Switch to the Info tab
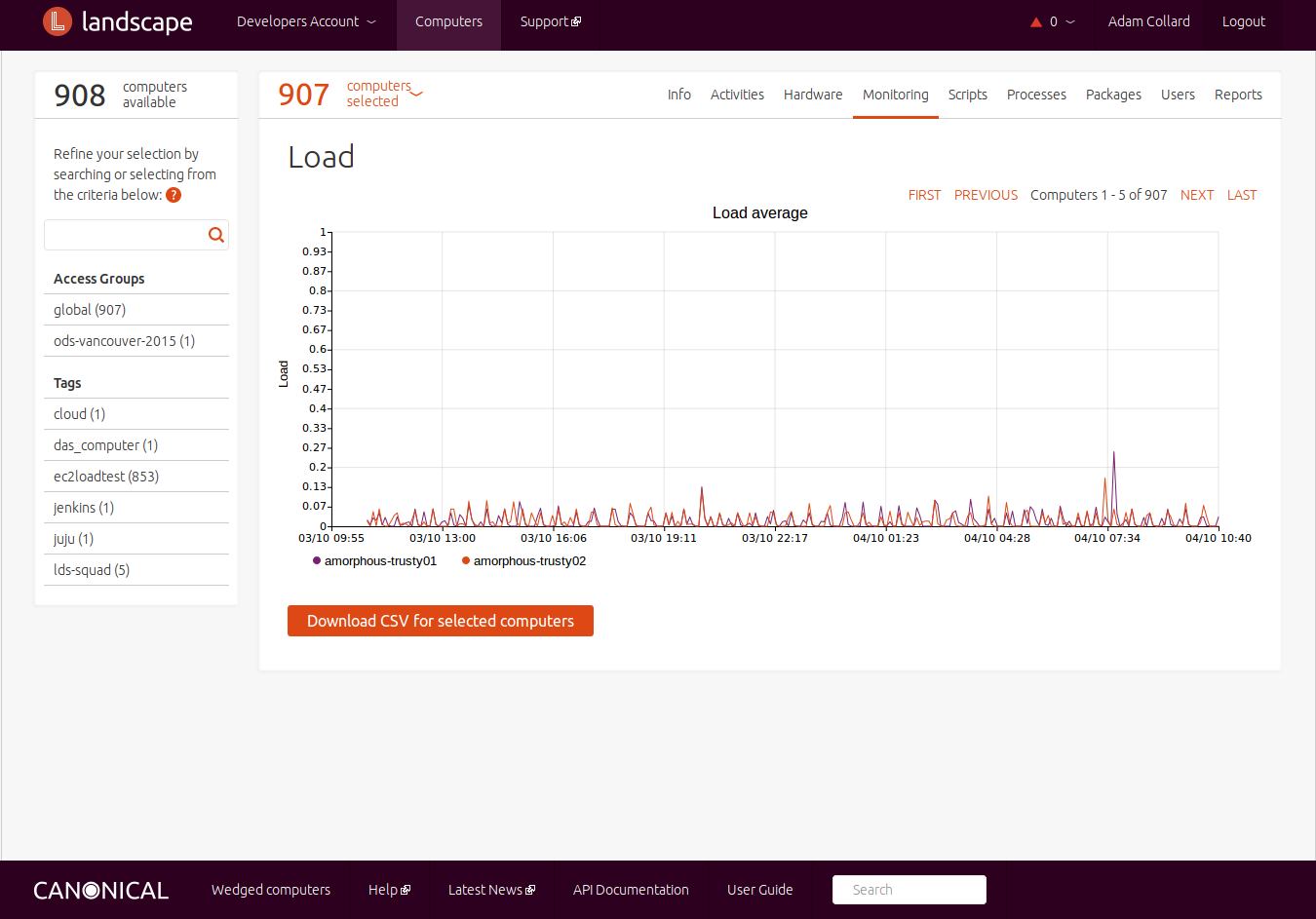Viewport: 1316px width, 919px height. click(679, 95)
